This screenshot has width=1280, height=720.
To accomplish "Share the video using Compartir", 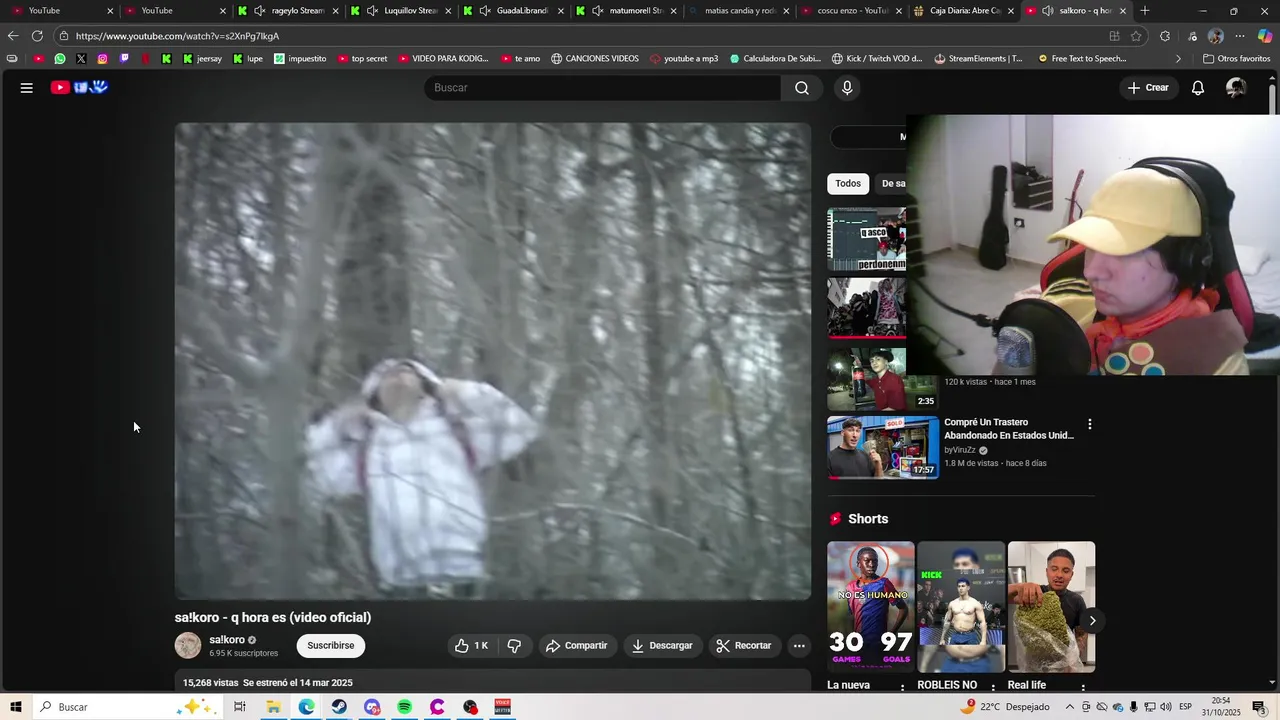I will pyautogui.click(x=576, y=646).
